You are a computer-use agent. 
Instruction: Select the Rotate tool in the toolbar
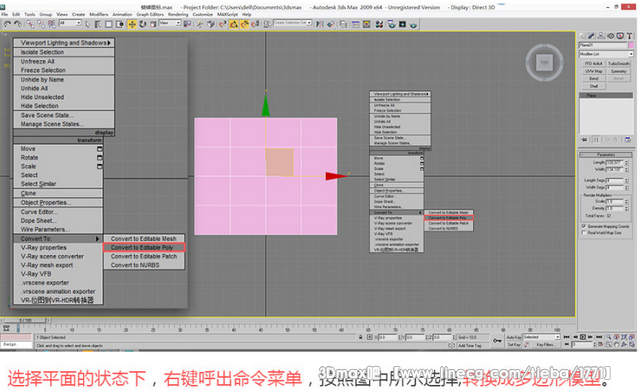(x=142, y=24)
